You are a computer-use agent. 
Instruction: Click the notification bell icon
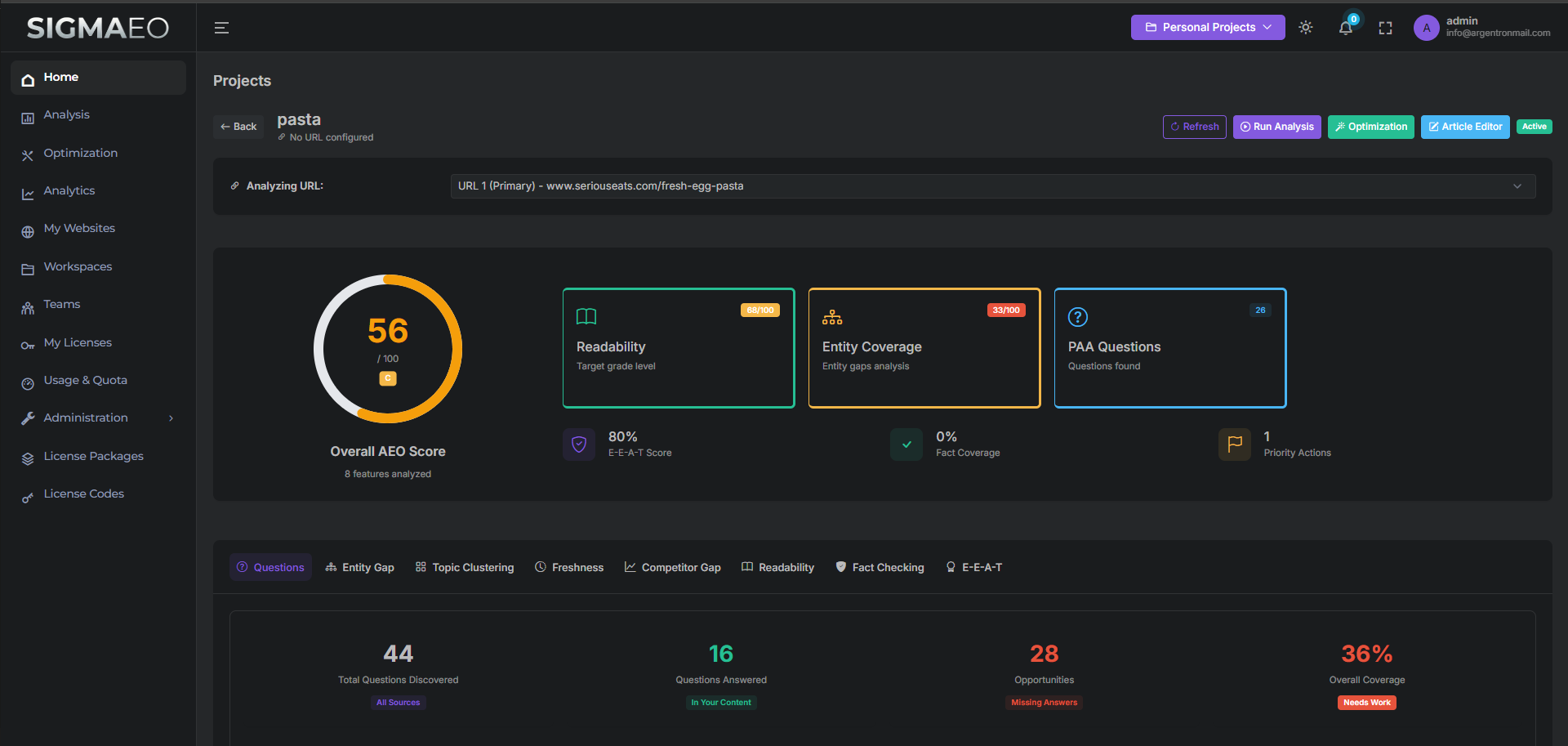click(x=1345, y=27)
